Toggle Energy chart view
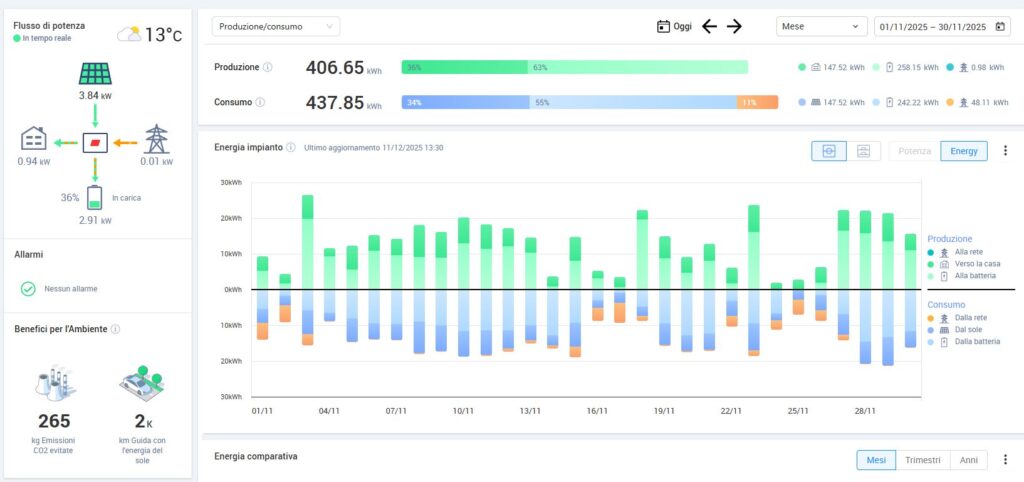The image size is (1024, 482). (x=964, y=151)
